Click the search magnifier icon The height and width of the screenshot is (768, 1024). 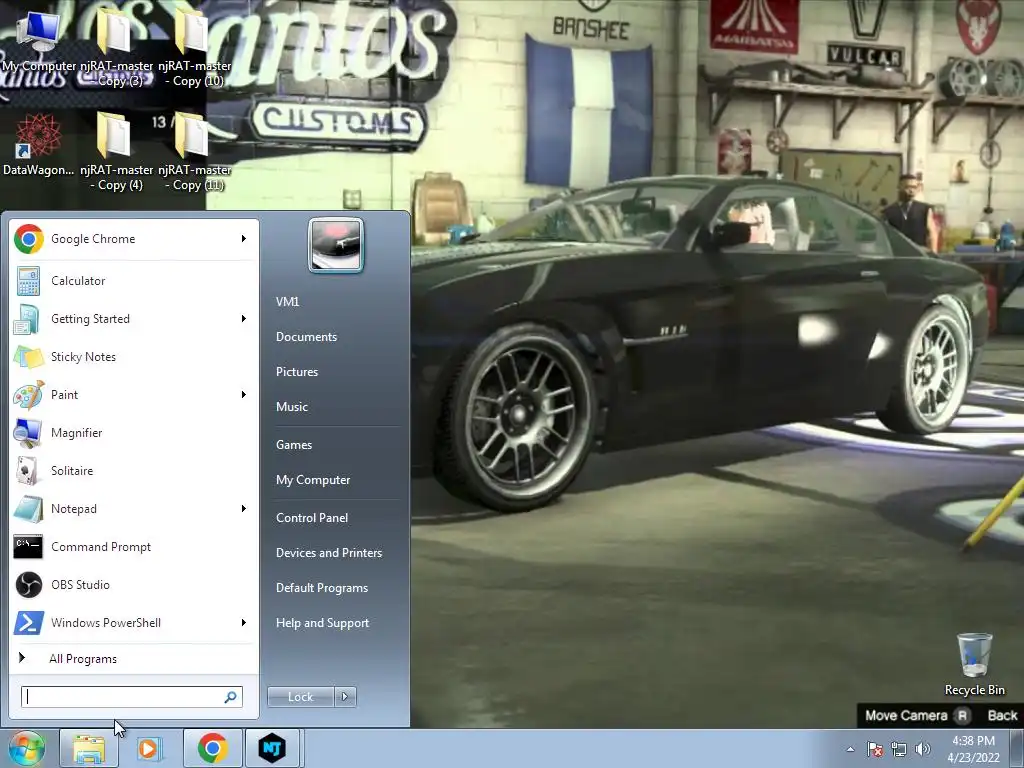click(231, 697)
